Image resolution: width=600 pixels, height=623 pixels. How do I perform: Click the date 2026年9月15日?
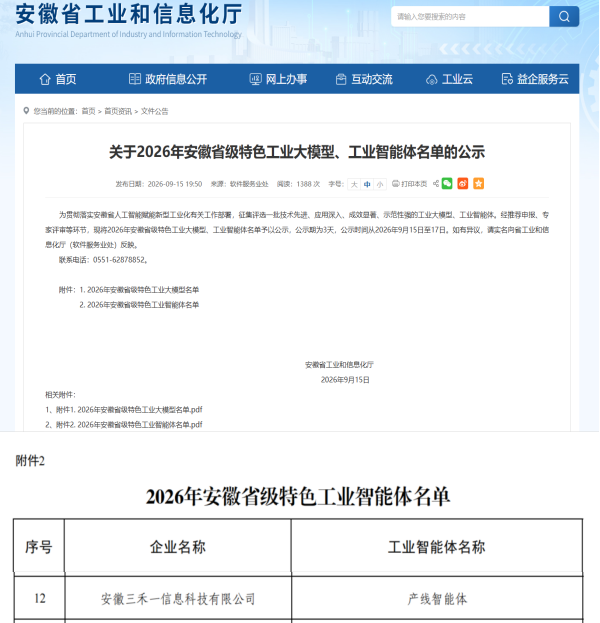point(345,379)
